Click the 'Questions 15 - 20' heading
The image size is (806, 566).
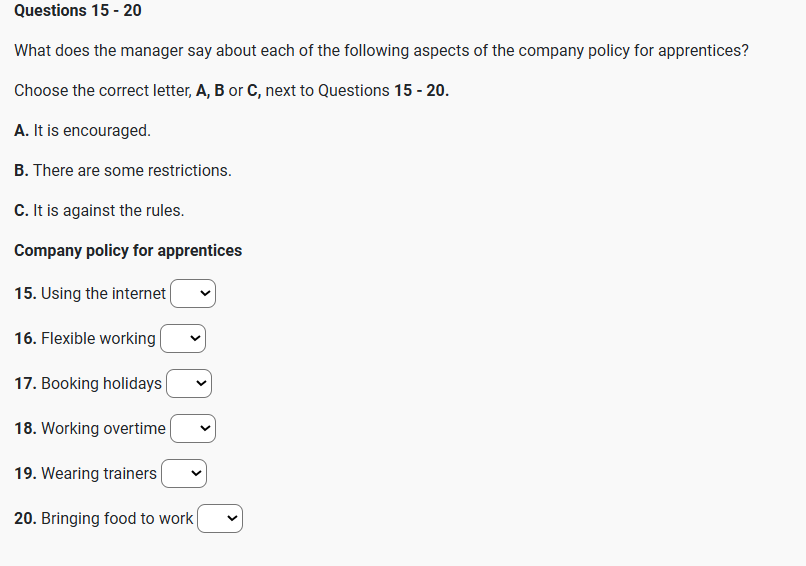[x=78, y=11]
